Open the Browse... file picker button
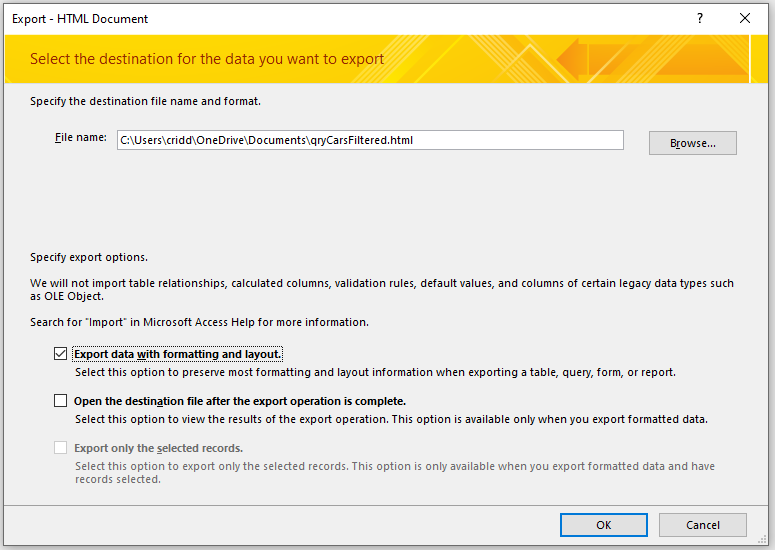This screenshot has width=775, height=550. pos(692,143)
